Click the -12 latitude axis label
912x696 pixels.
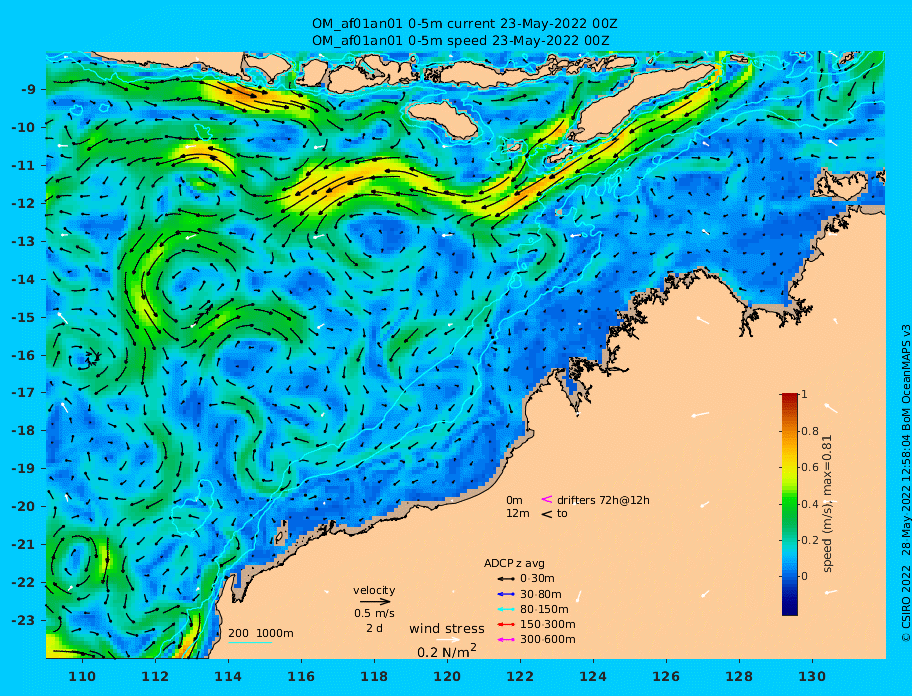[24, 204]
